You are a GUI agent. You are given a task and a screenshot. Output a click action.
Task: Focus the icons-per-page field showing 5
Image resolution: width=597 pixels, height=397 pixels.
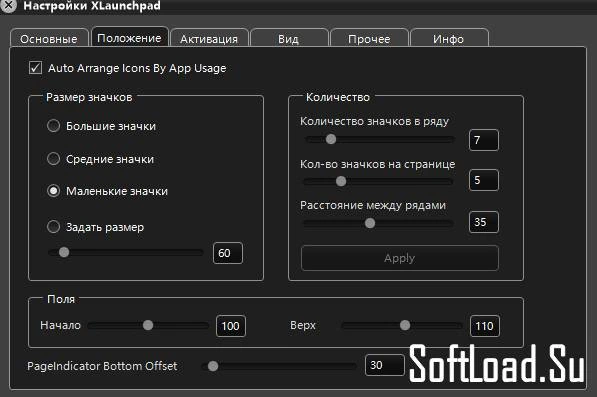[484, 180]
